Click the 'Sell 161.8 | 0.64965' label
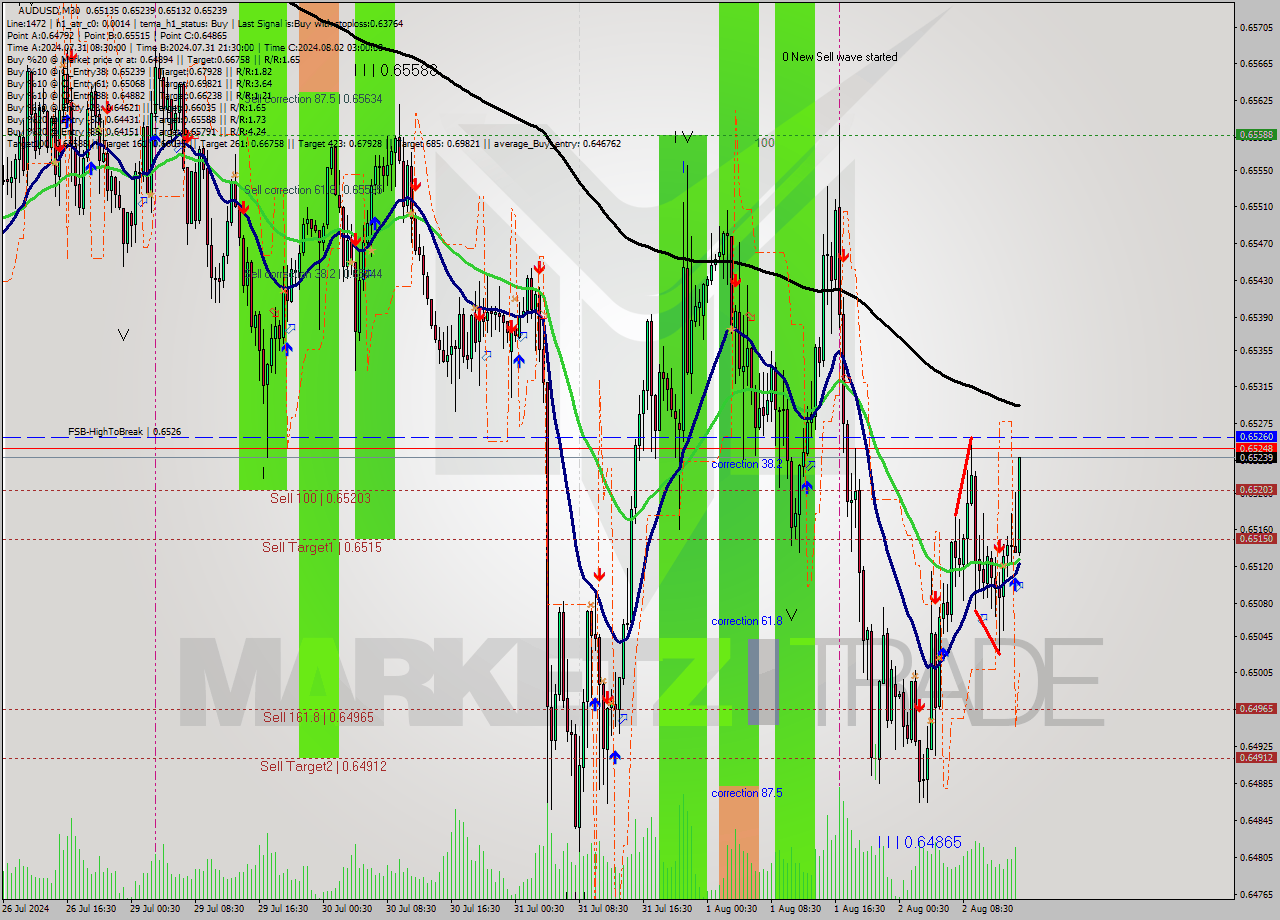 [318, 717]
